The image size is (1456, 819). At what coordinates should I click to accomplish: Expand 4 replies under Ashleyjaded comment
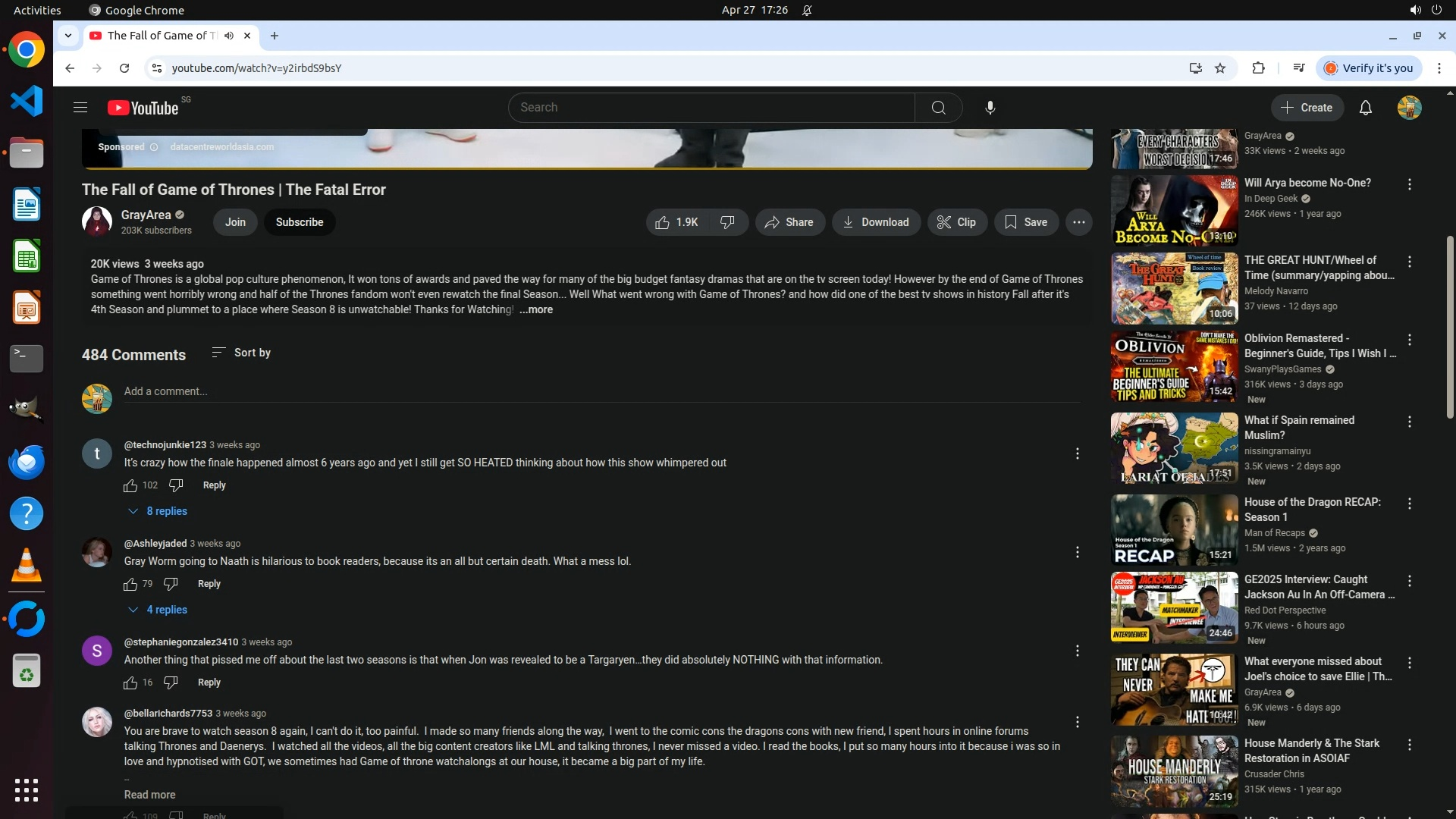[x=158, y=610]
